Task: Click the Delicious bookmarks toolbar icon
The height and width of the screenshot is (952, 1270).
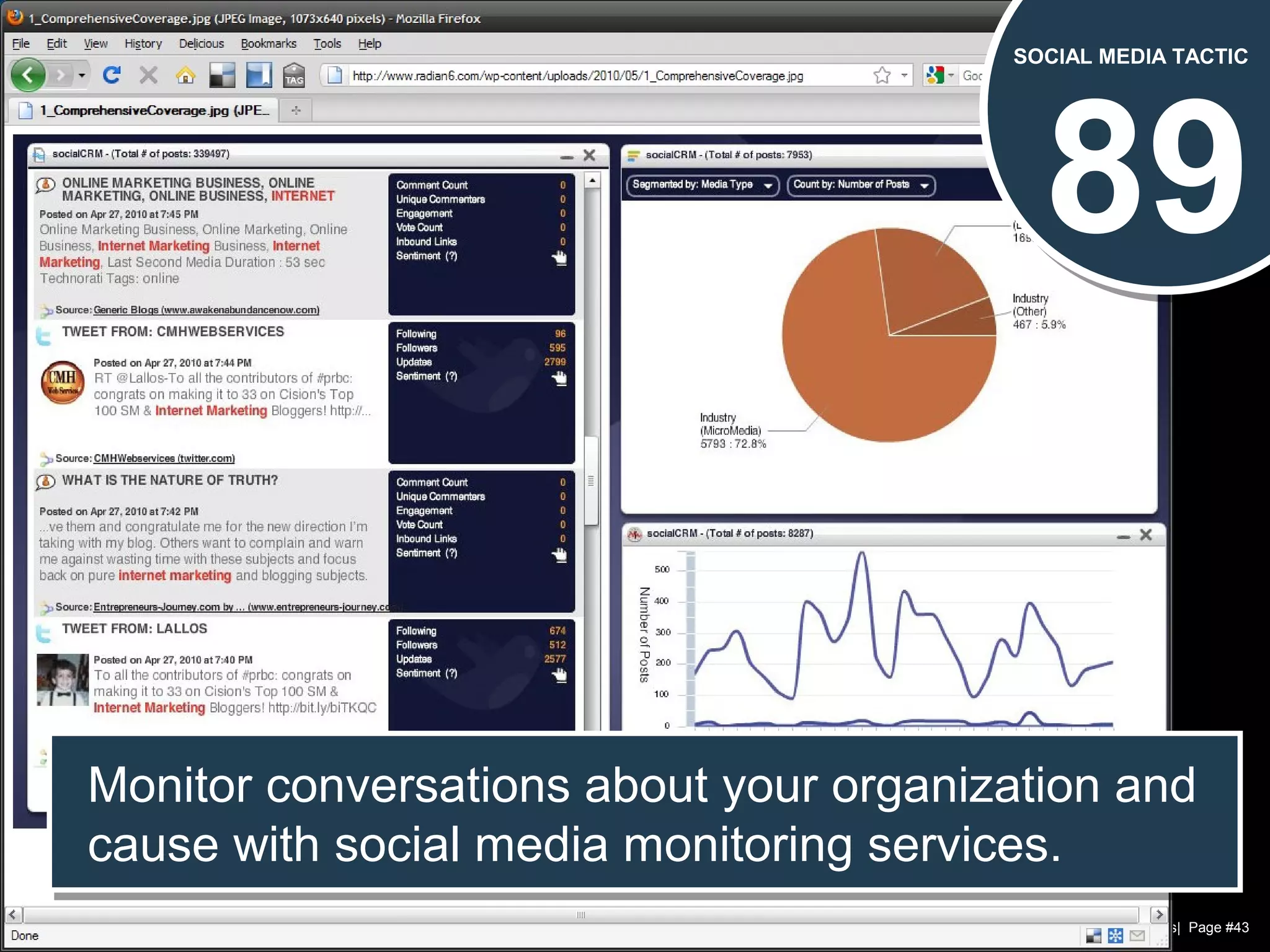Action: click(222, 75)
